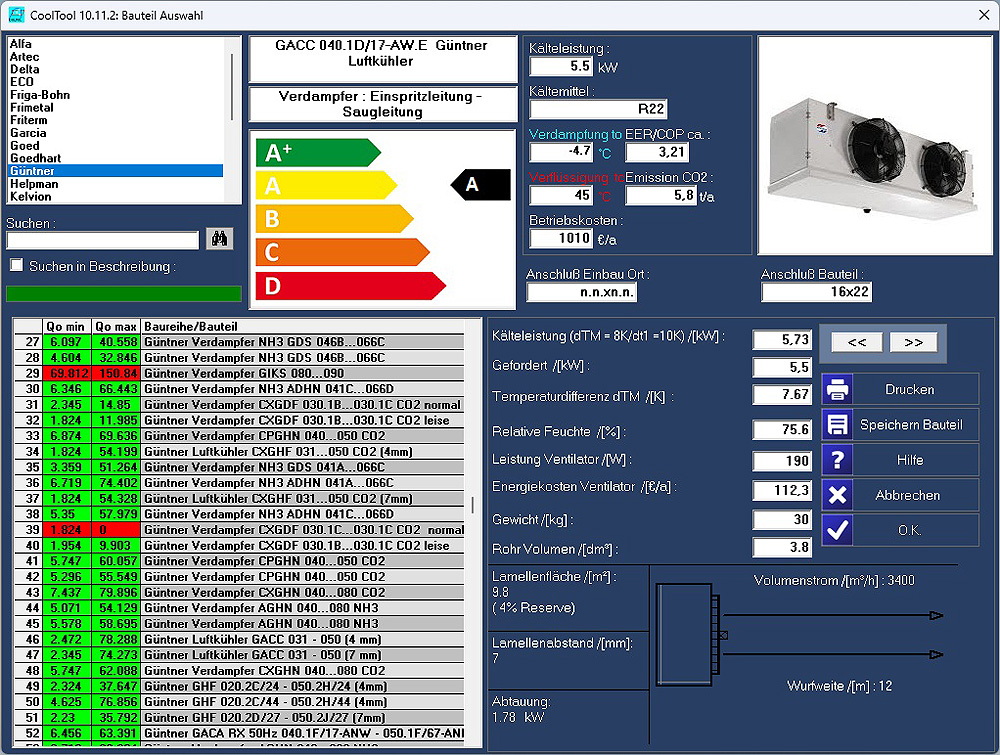Click Abbrechen to cancel
1000x755 pixels.
coord(900,495)
